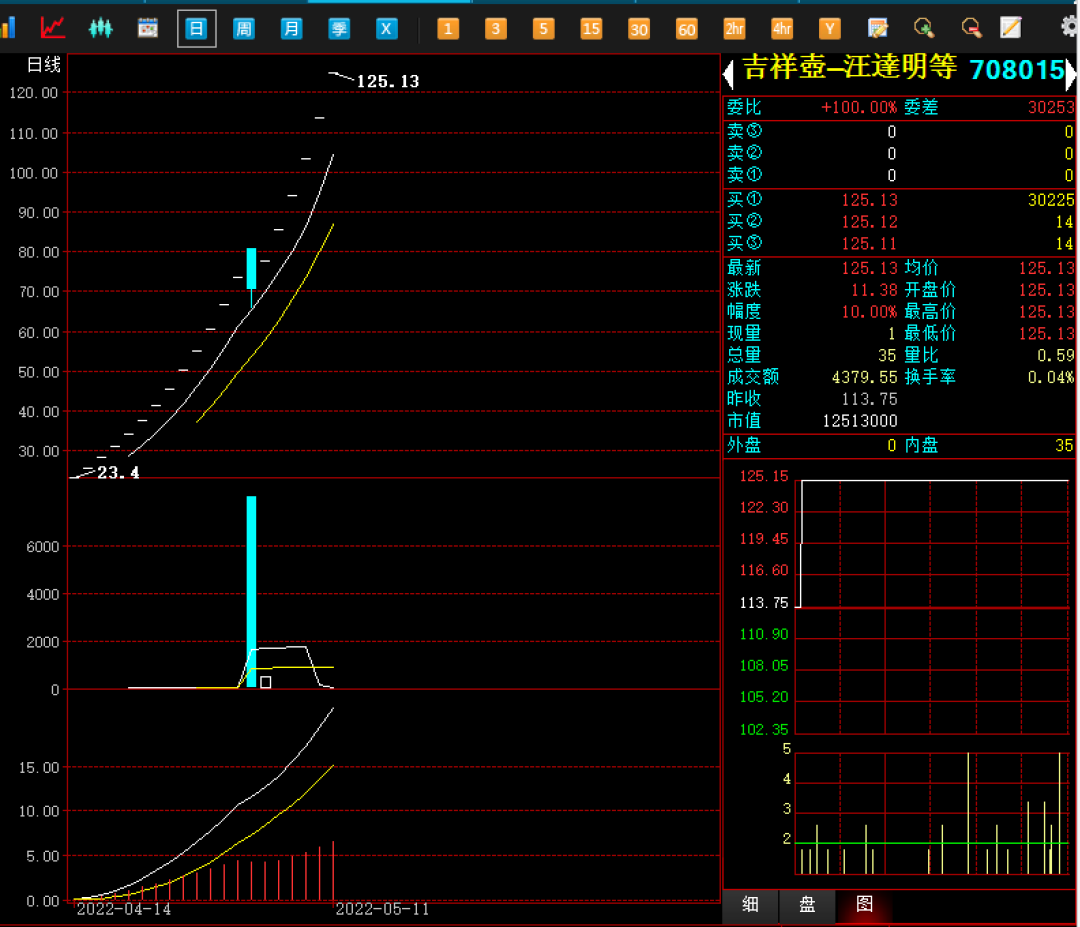Select the 2hr chart button
Viewport: 1080px width, 927px height.
coord(734,29)
